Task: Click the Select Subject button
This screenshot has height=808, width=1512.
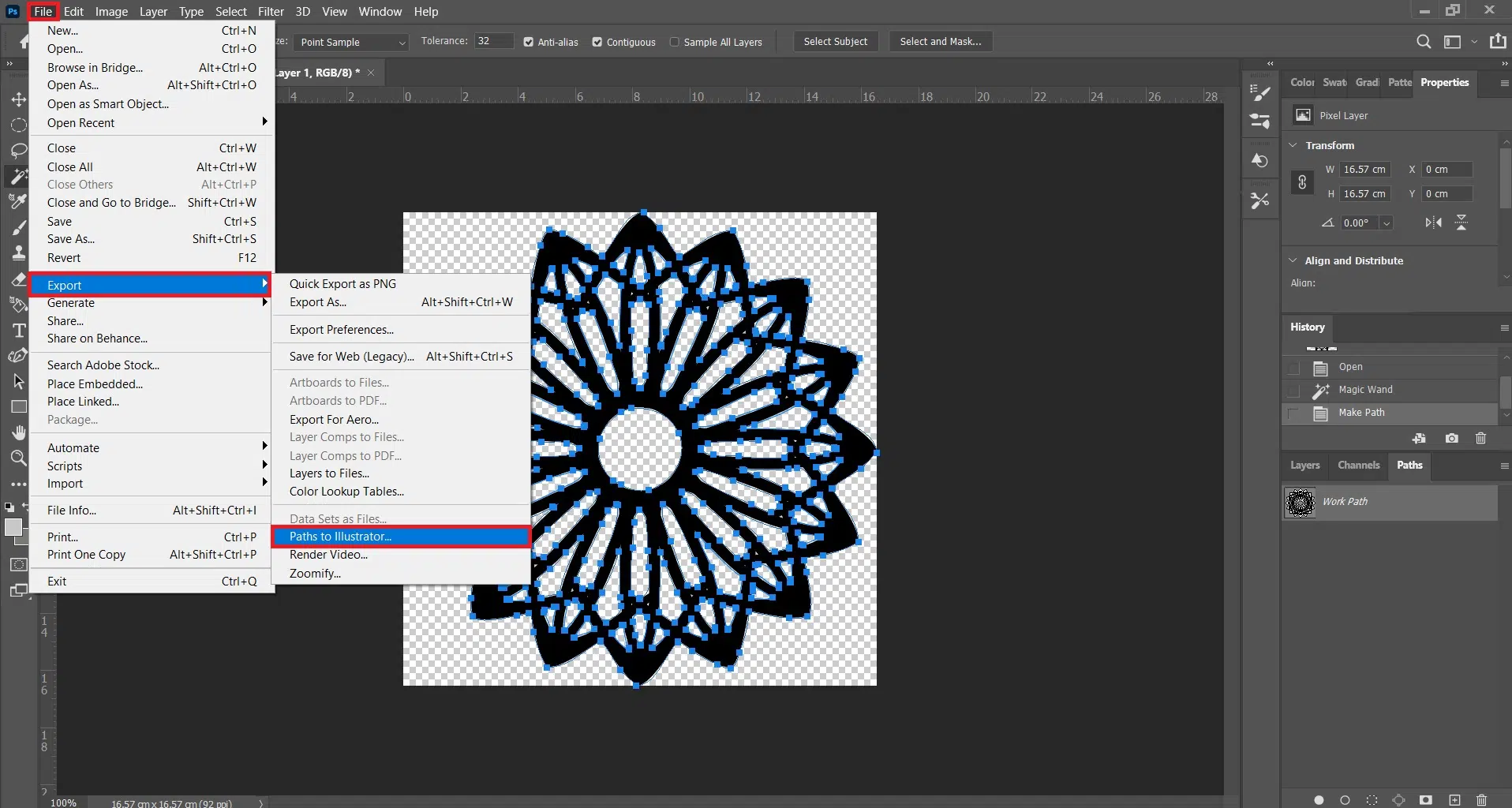Action: click(835, 42)
